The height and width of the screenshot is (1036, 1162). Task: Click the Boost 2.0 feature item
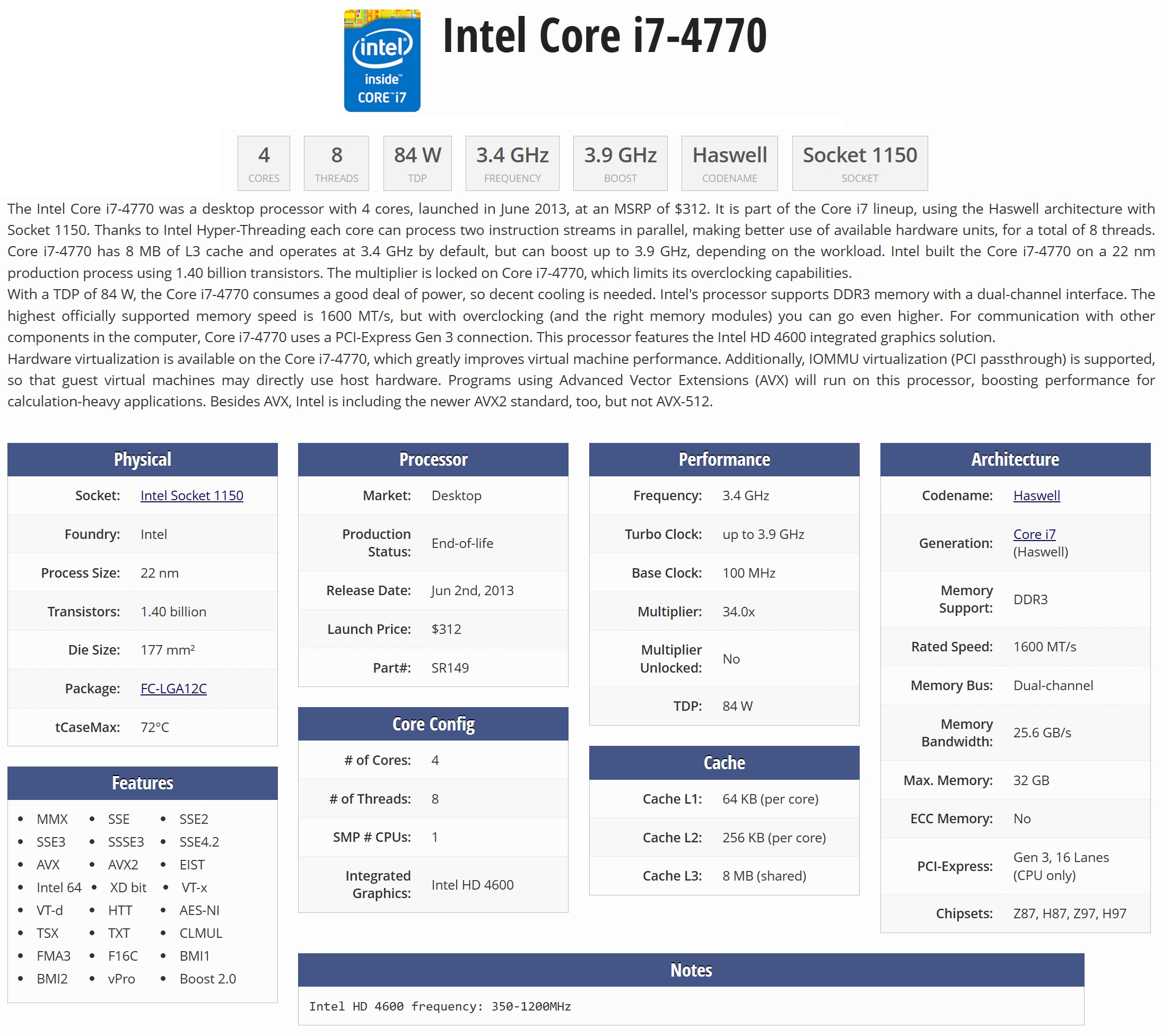tap(208, 979)
